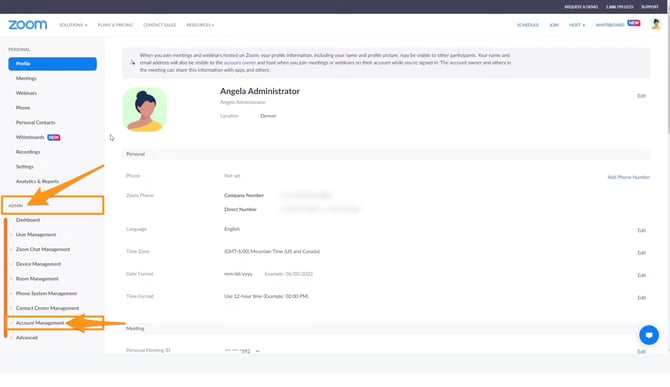Open Analytics & Reports in sidebar
The image size is (670, 387).
38,182
